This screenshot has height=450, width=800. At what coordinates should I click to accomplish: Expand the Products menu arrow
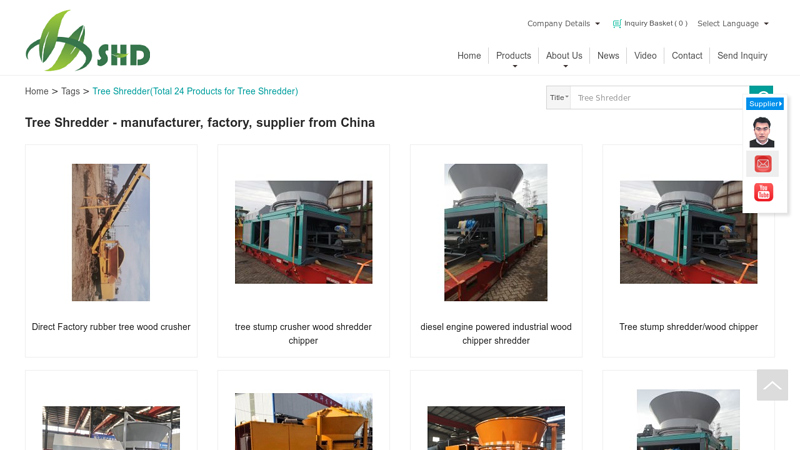tap(514, 67)
